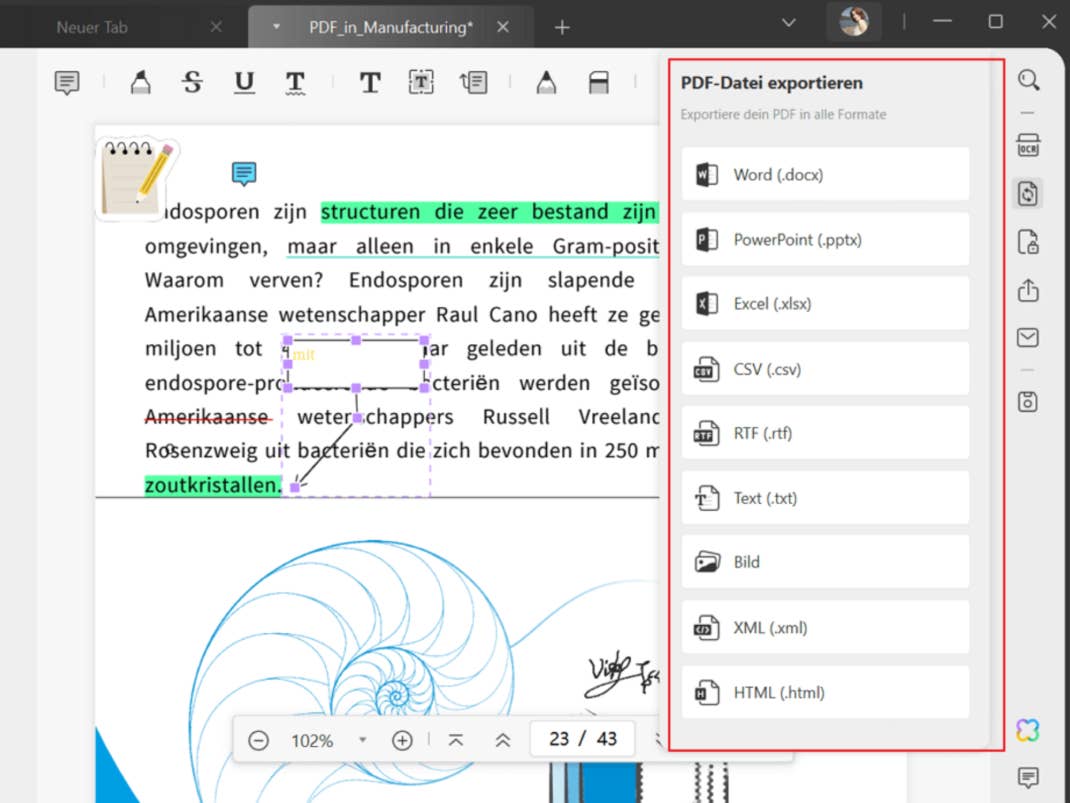Viewport: 1070px width, 803px height.
Task: Select the highlighter tool in toolbar
Action: pos(141,83)
